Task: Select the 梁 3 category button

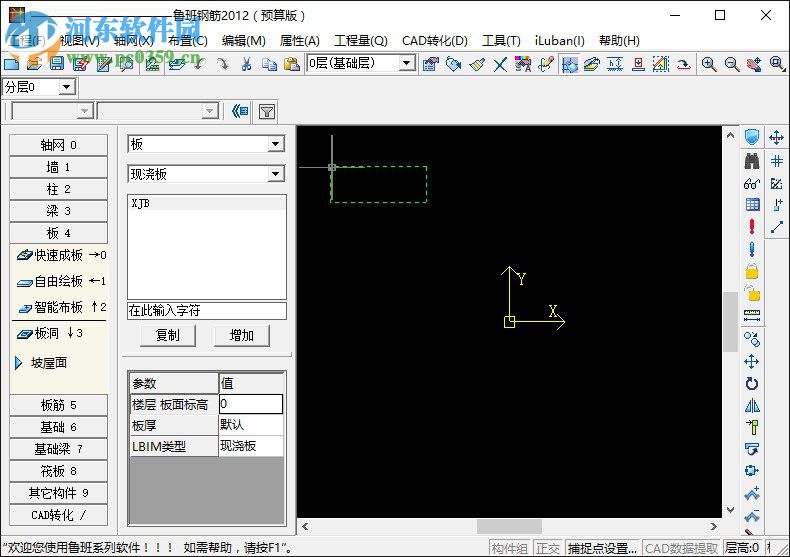Action: [x=58, y=211]
